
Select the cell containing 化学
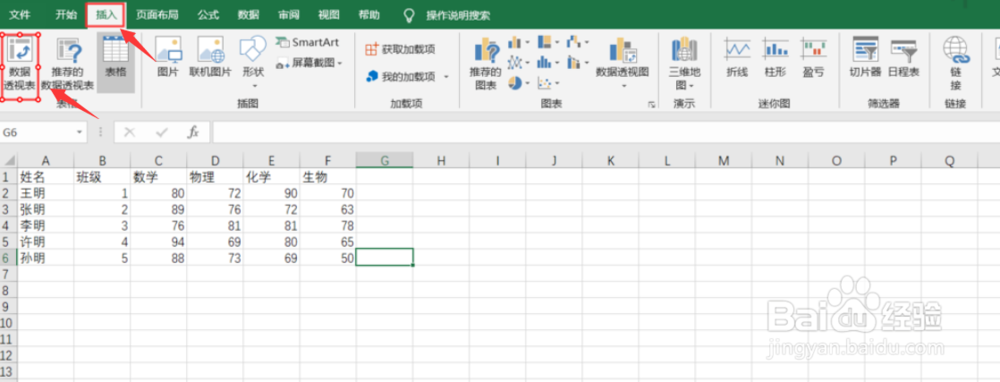click(x=272, y=177)
